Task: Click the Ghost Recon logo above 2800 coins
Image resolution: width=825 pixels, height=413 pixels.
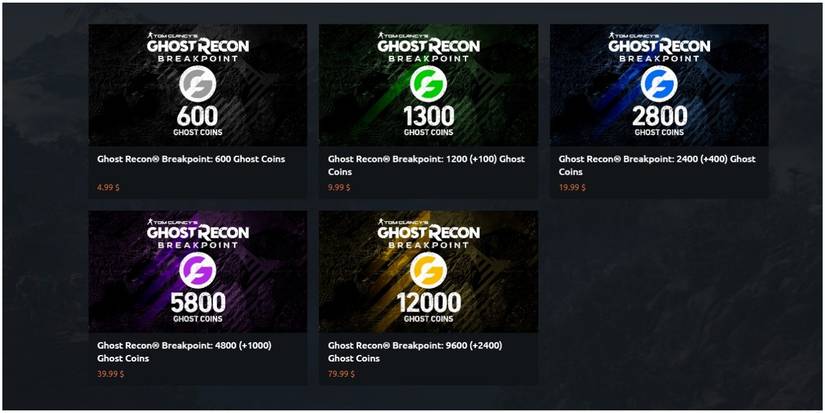Action: click(x=659, y=47)
